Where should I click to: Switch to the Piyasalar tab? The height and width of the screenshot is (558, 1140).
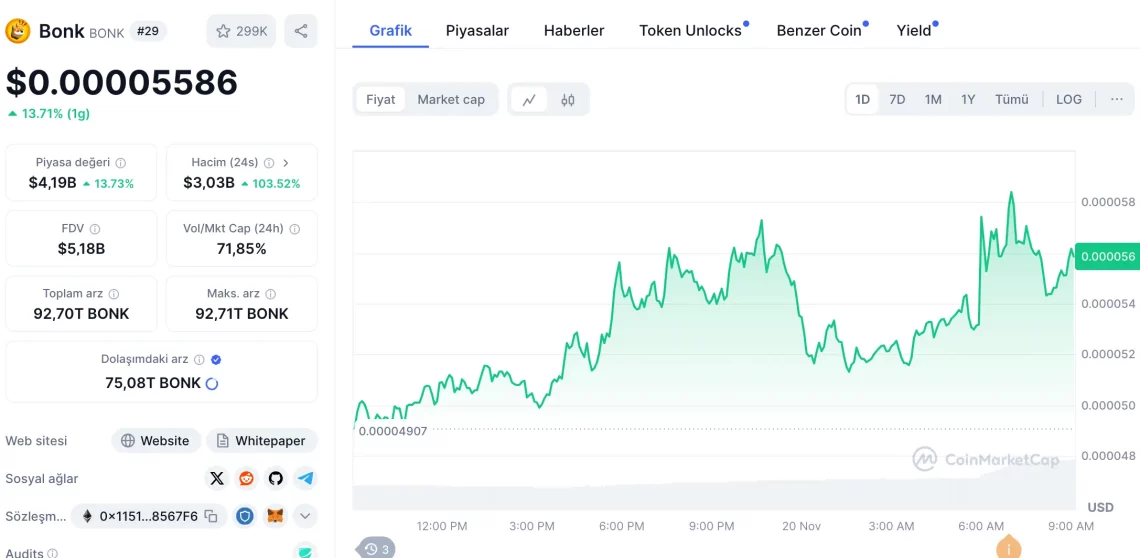point(477,30)
